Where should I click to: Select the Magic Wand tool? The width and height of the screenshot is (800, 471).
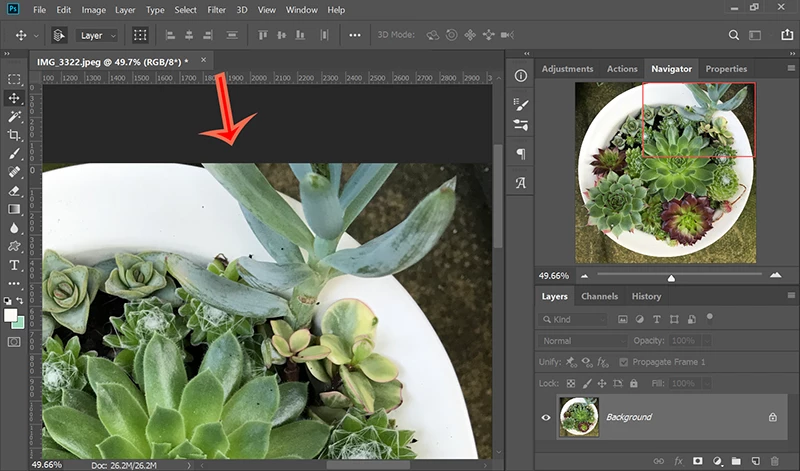[14, 116]
